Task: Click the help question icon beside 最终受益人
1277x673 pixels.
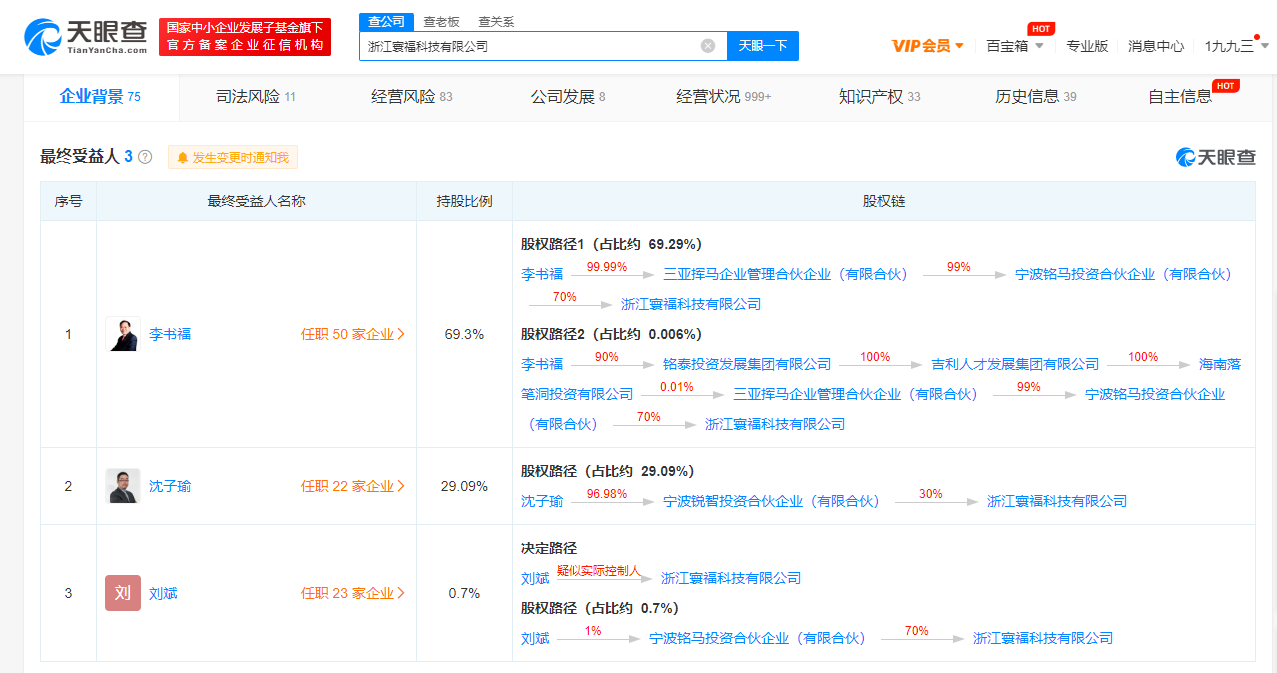Action: (x=145, y=157)
